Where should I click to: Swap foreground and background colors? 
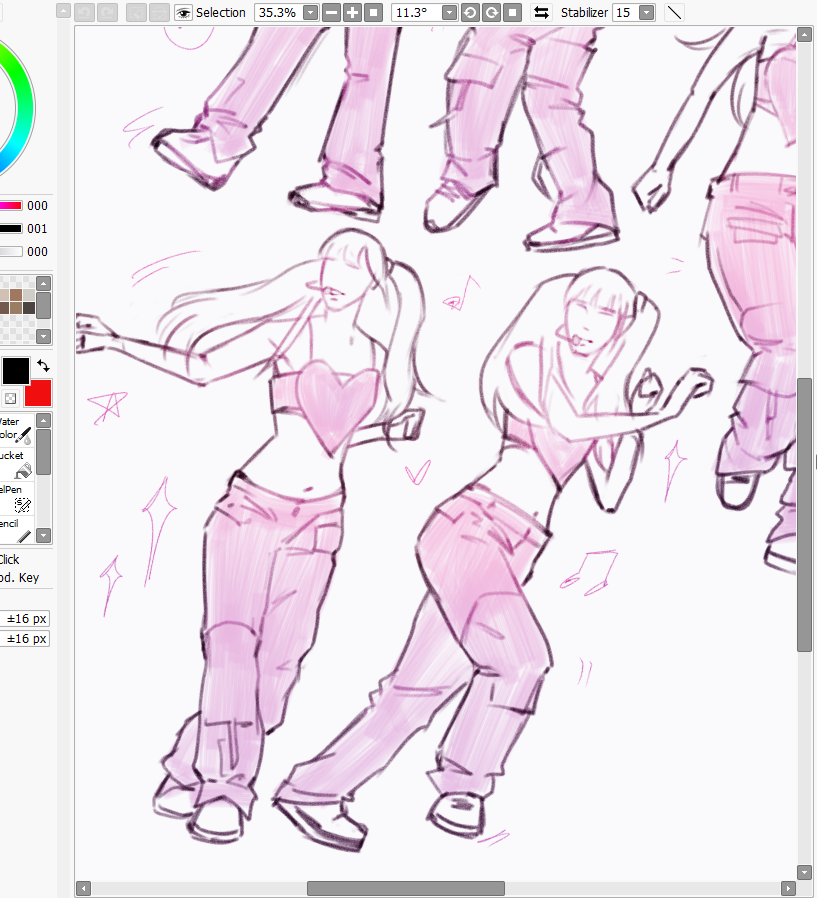43,364
